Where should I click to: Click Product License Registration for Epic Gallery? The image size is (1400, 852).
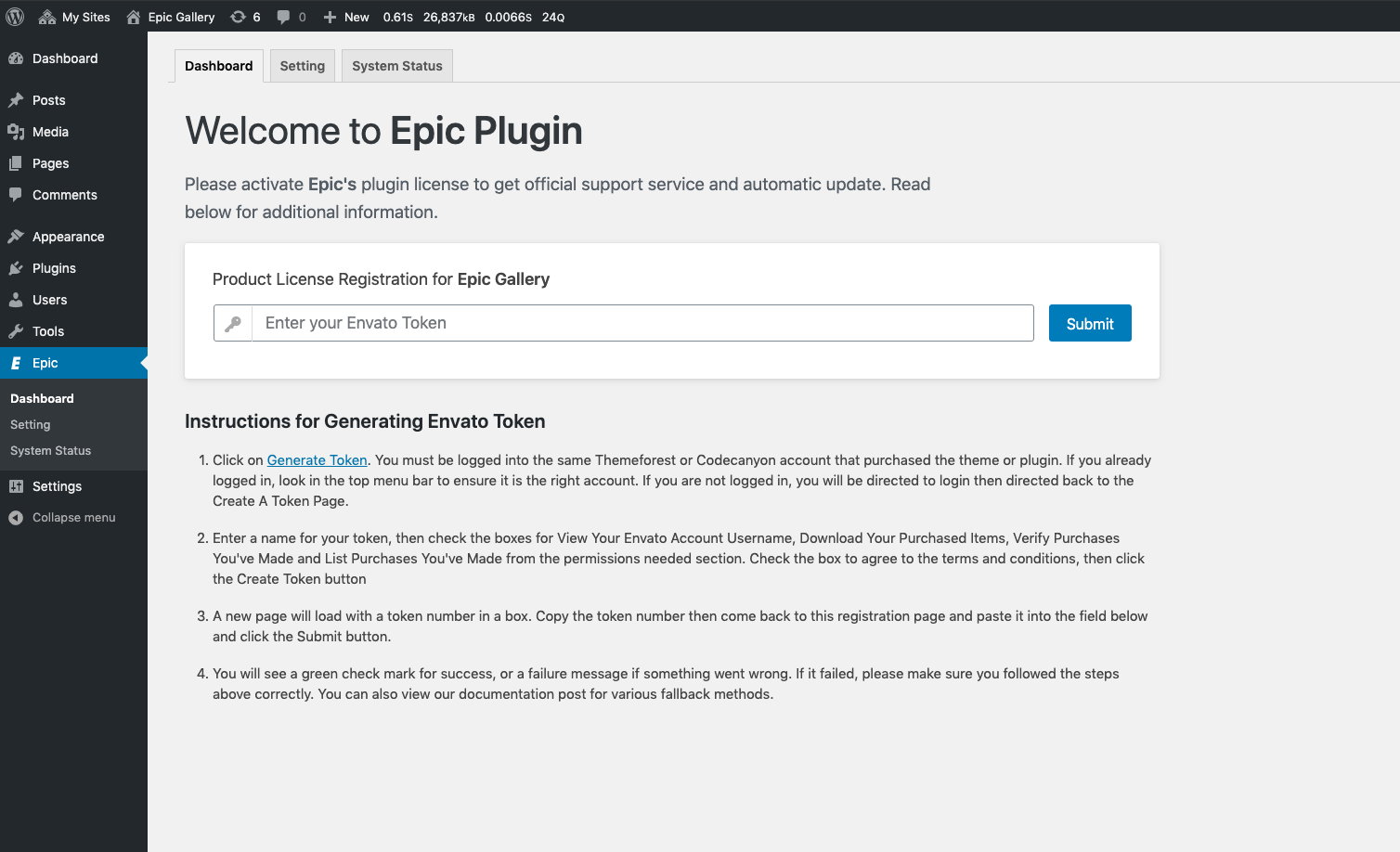coord(381,279)
